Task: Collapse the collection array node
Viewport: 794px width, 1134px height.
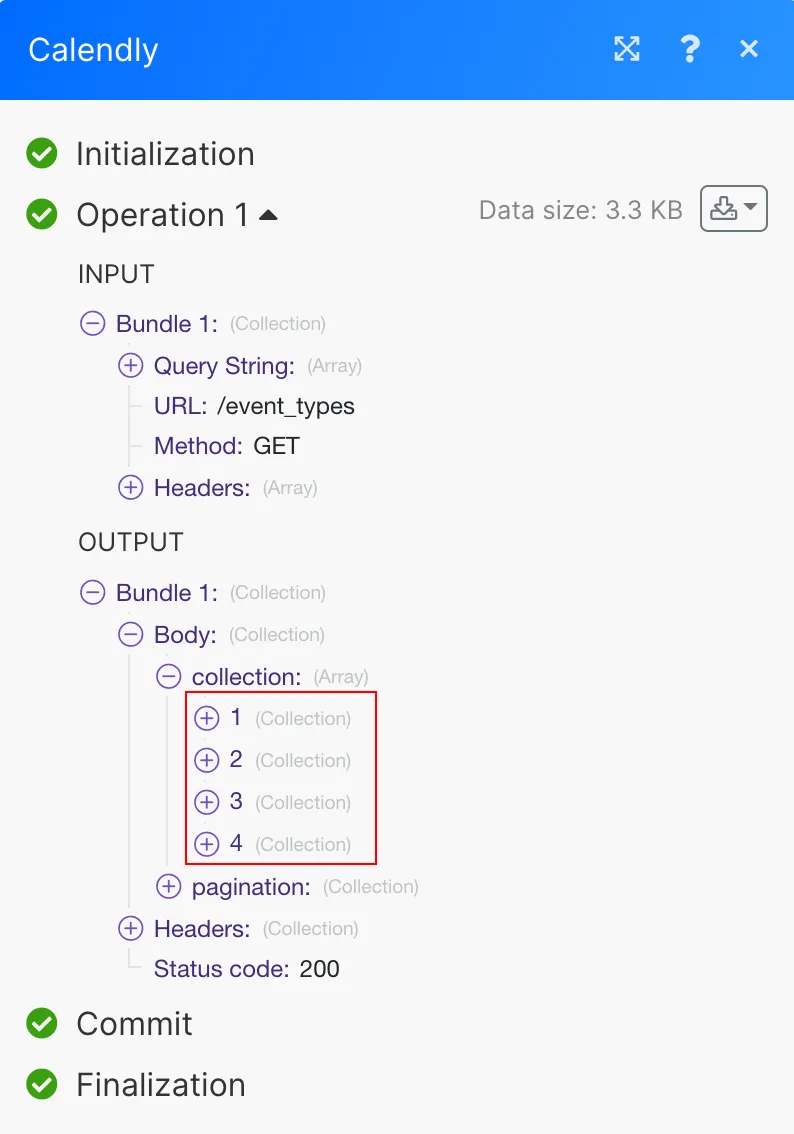Action: [169, 677]
